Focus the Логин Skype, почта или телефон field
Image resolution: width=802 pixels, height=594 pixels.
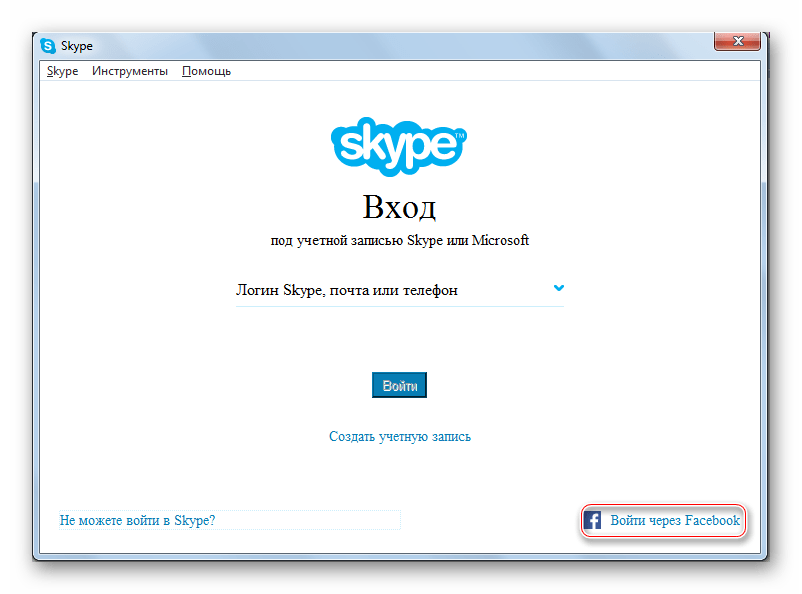(x=390, y=291)
